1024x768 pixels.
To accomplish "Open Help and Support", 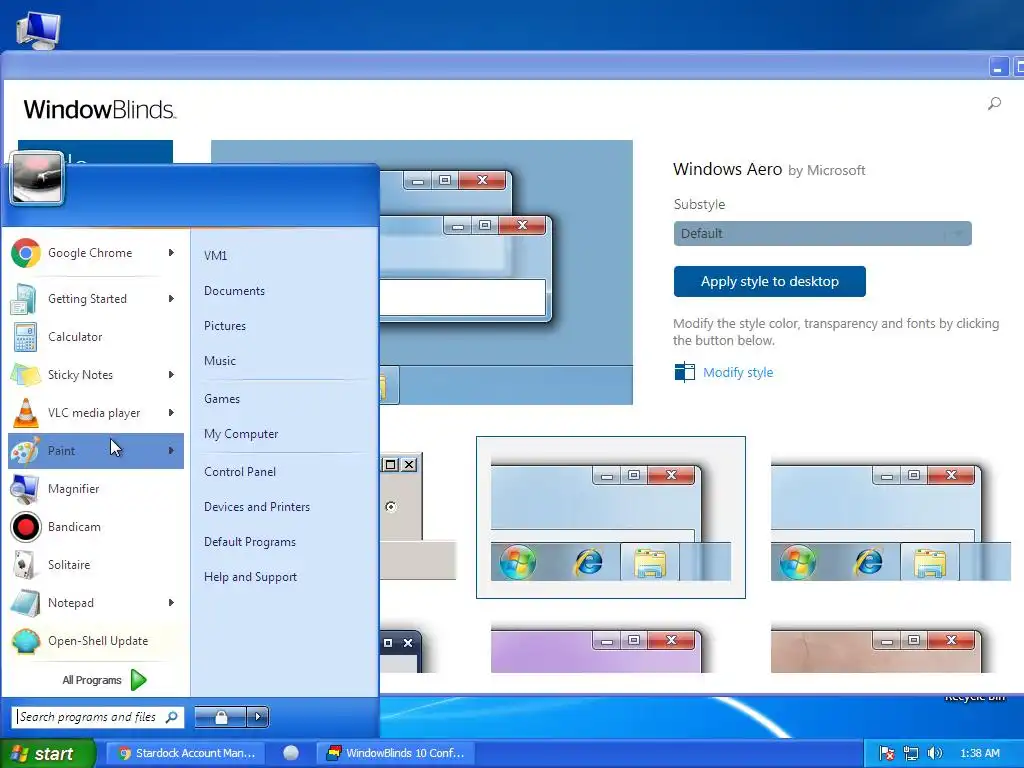I will 250,577.
